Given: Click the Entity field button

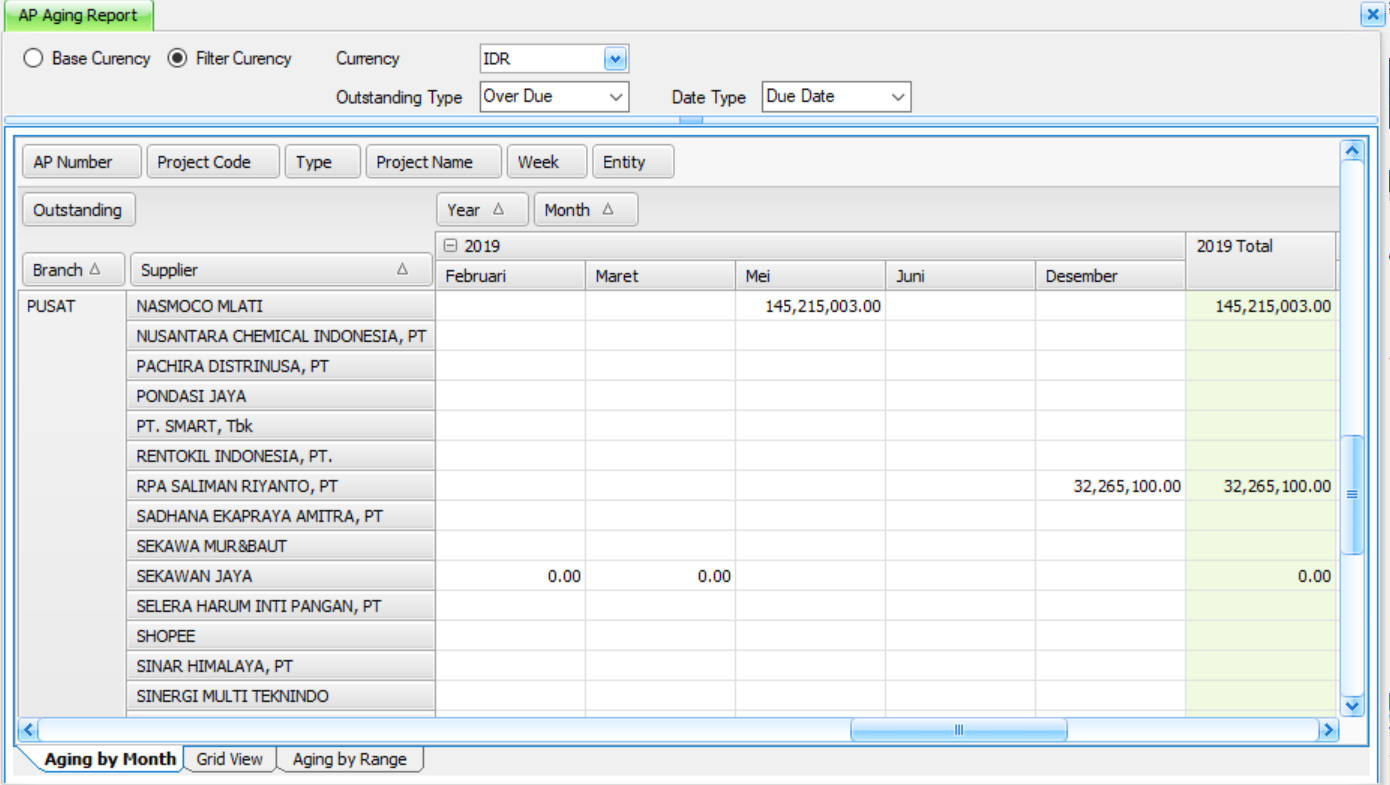Looking at the screenshot, I should (633, 162).
